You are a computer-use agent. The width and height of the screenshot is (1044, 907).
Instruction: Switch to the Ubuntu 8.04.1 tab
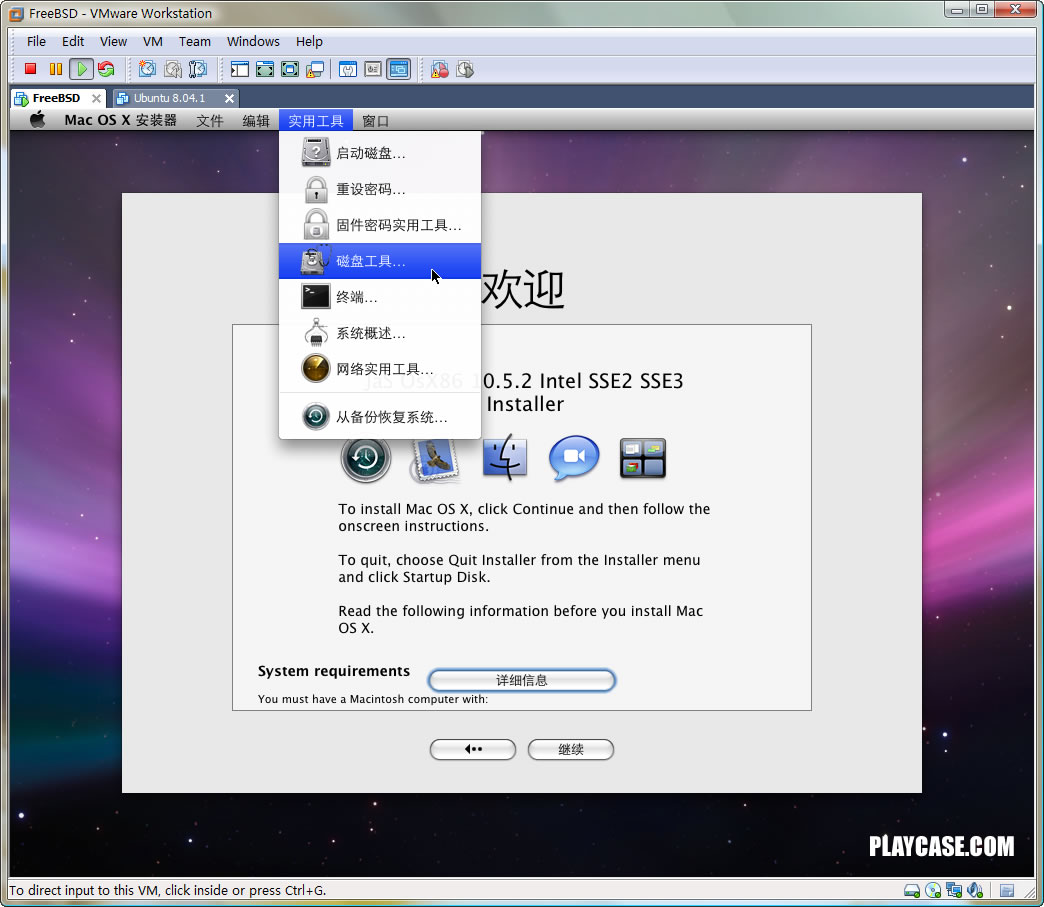click(x=169, y=98)
